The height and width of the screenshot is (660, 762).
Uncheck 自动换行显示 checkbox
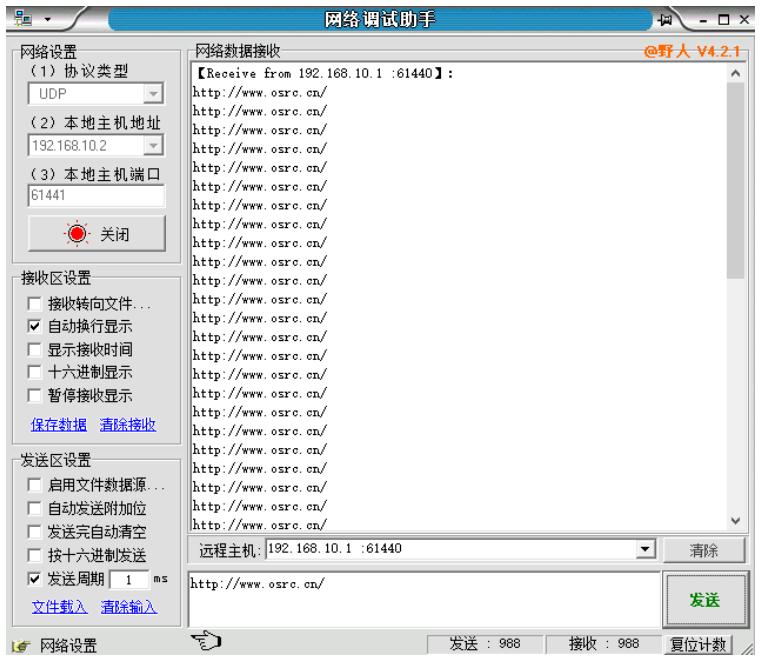pyautogui.click(x=35, y=326)
